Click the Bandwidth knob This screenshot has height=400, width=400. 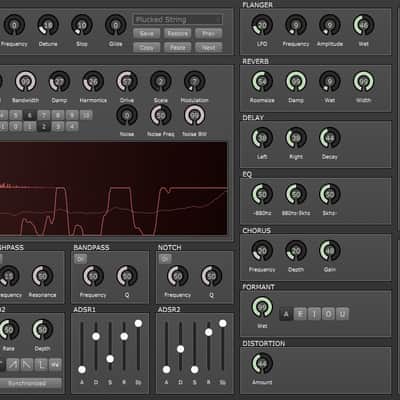tap(26, 81)
